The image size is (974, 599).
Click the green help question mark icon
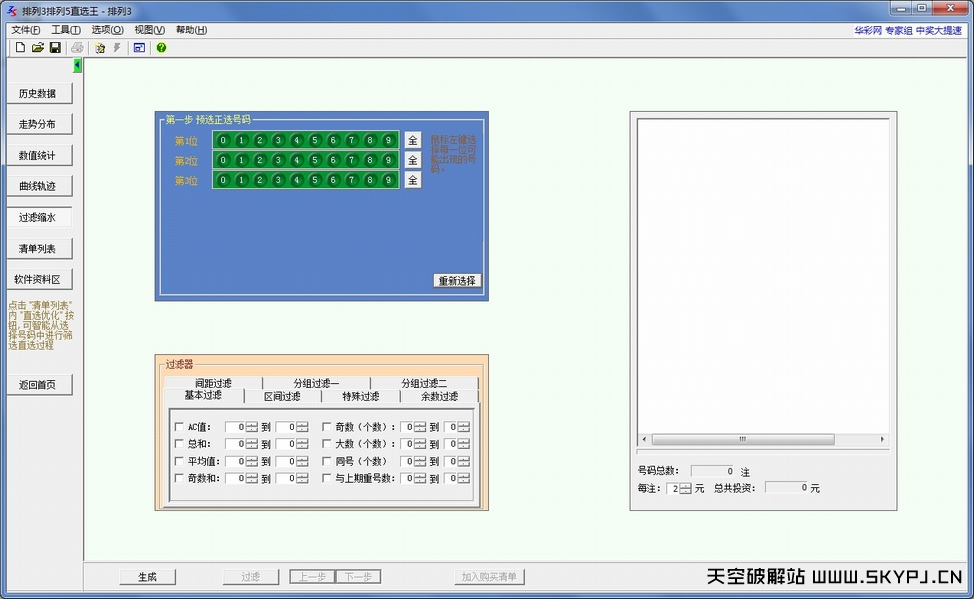click(161, 47)
